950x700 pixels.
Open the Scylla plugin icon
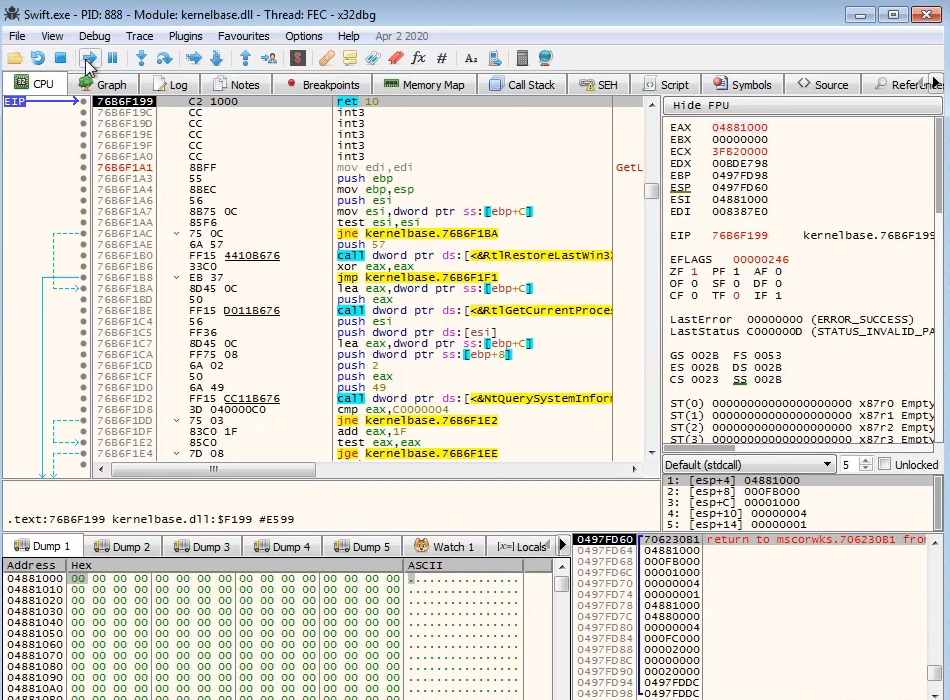click(x=297, y=58)
